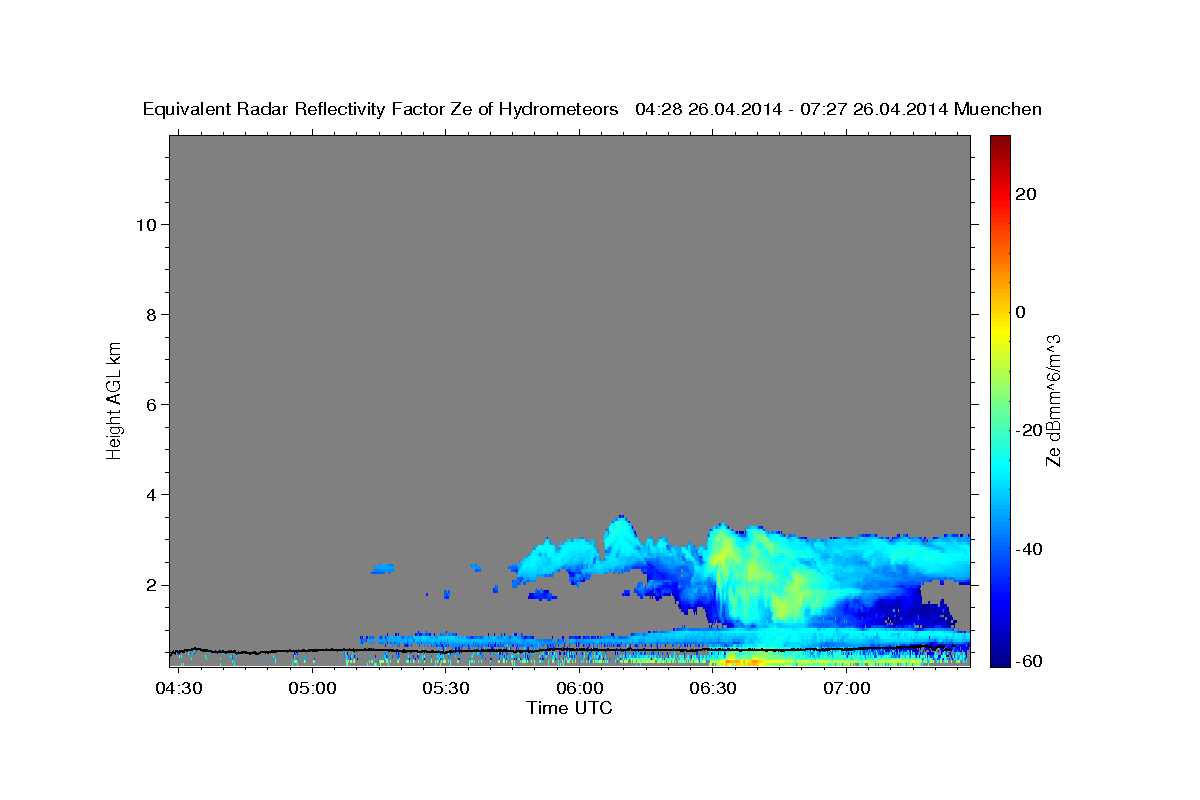Click the height tick label '8'
The height and width of the screenshot is (800, 1200).
pyautogui.click(x=149, y=314)
